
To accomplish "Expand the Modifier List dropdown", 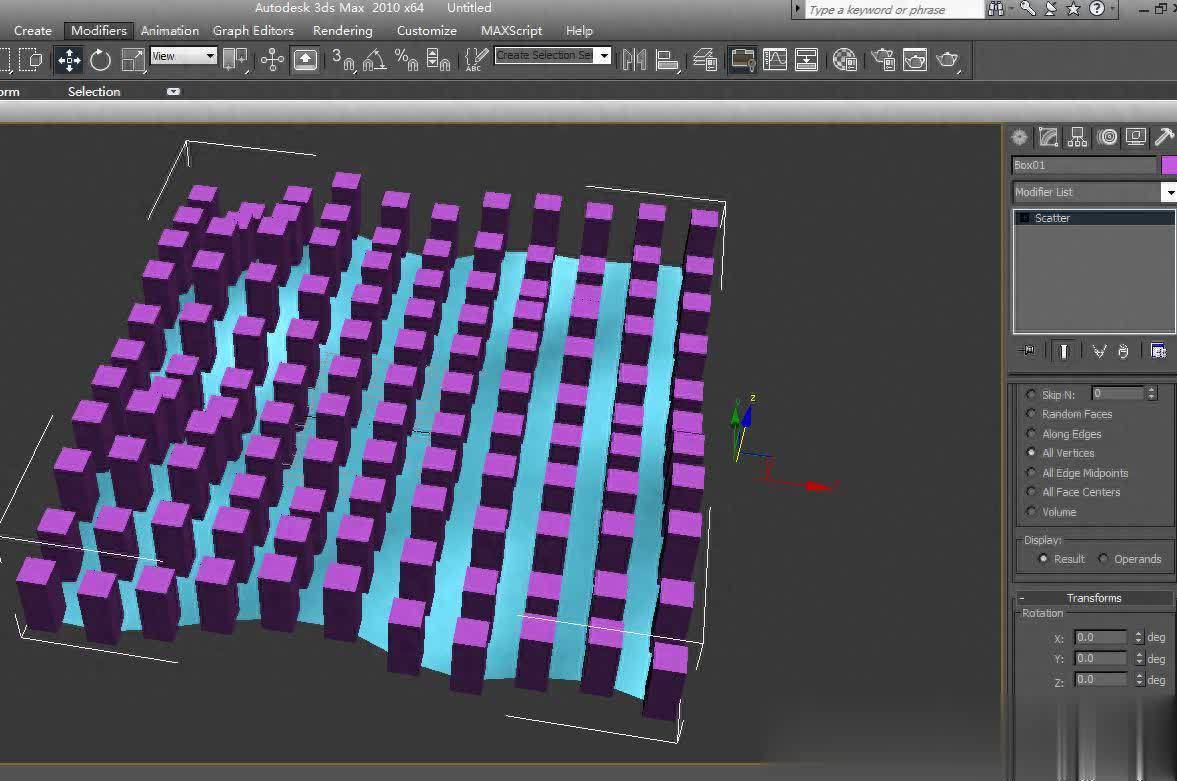I will pos(1168,192).
